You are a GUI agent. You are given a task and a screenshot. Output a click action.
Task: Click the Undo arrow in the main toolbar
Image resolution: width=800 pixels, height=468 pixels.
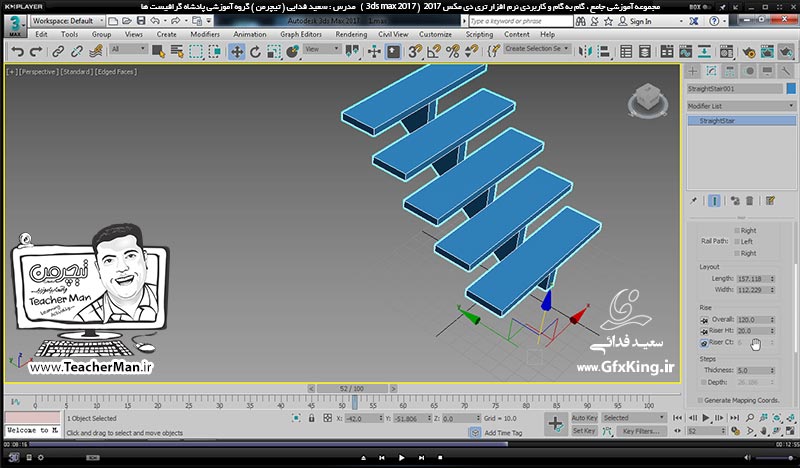coord(17,52)
